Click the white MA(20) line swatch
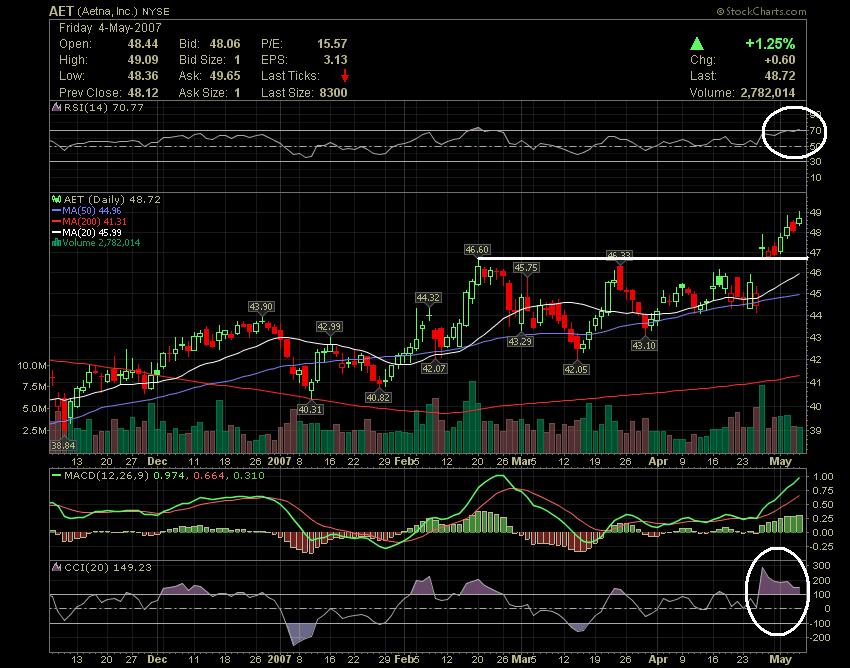Screen dimensions: 850x668 pos(56,232)
